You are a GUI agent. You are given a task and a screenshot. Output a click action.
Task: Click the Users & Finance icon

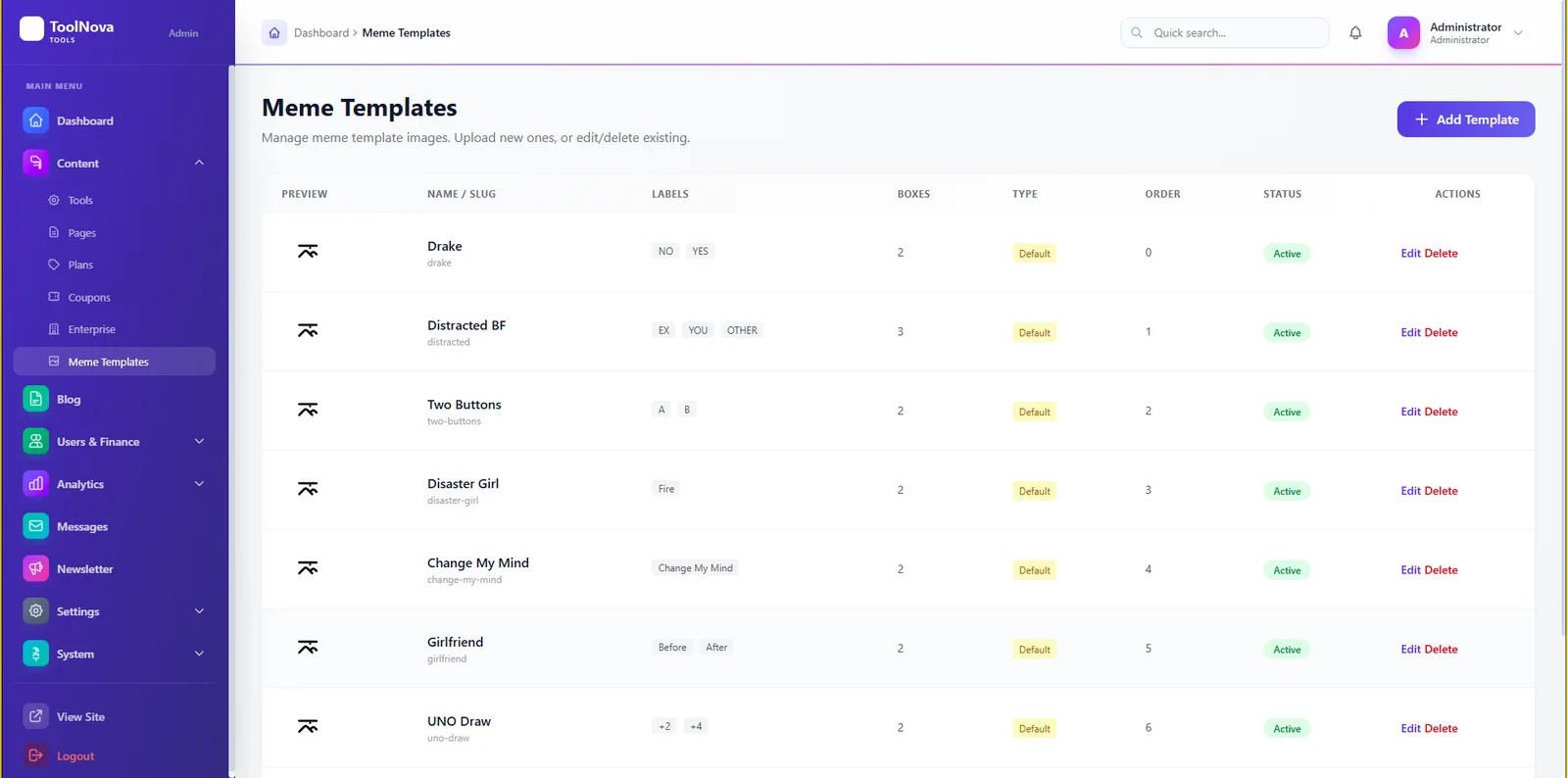(x=35, y=441)
